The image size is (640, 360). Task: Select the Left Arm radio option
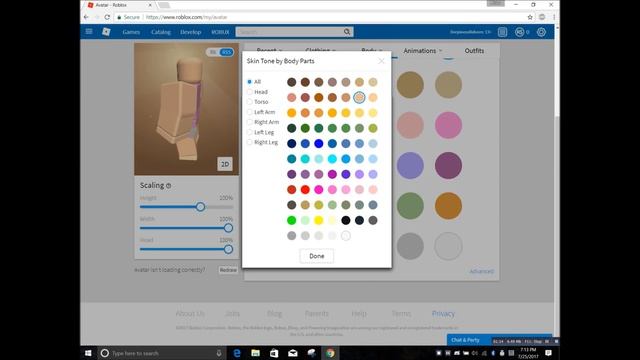click(x=249, y=112)
